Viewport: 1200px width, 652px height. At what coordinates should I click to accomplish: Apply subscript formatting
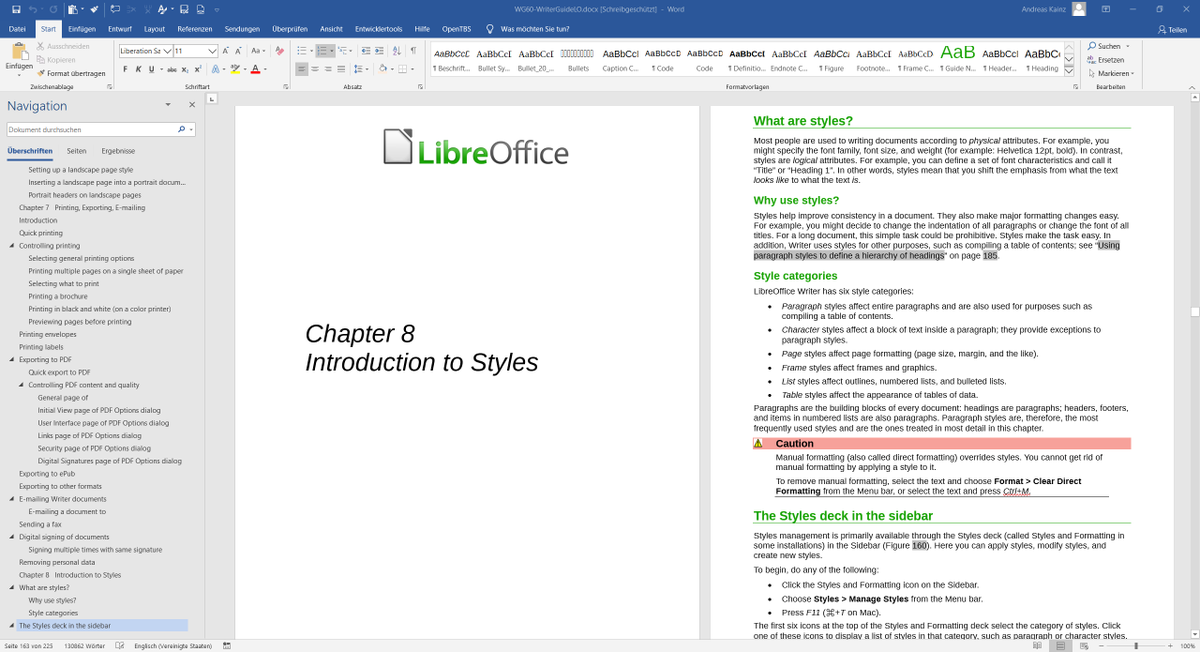[x=186, y=69]
